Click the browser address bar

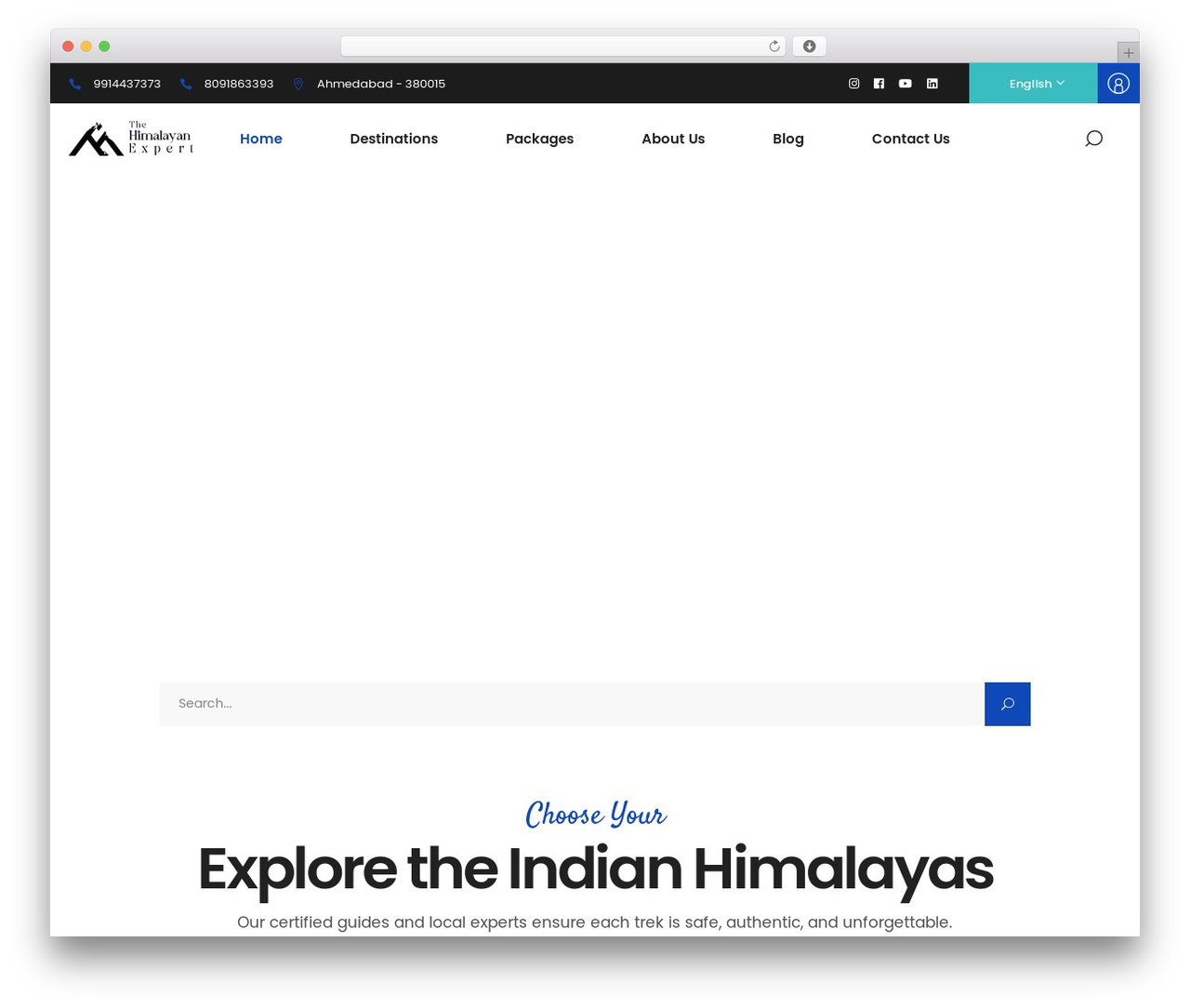coord(562,46)
